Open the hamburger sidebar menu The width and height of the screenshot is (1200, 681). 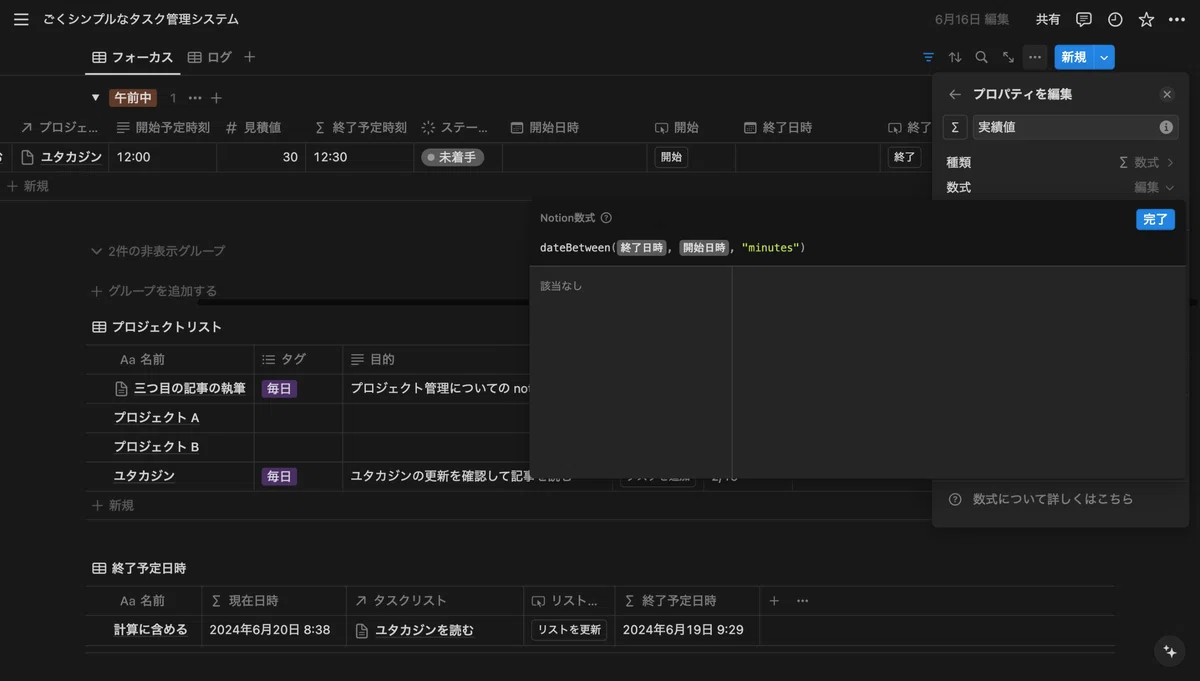tap(21, 19)
